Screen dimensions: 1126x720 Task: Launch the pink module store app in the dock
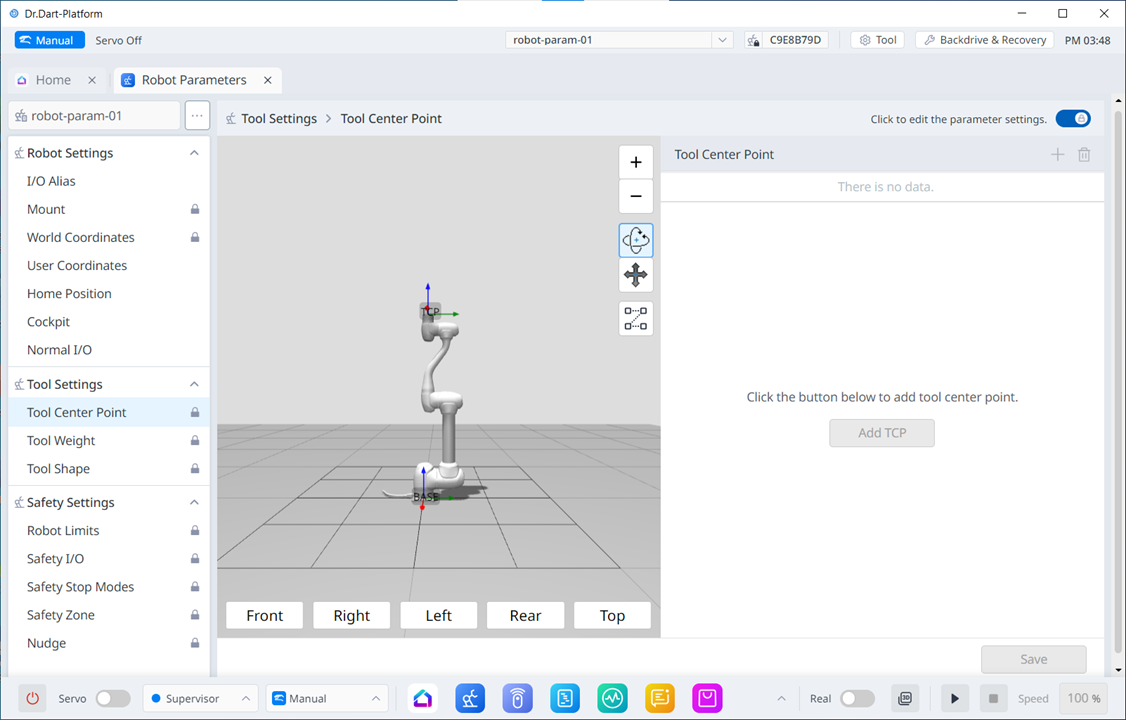coord(707,698)
